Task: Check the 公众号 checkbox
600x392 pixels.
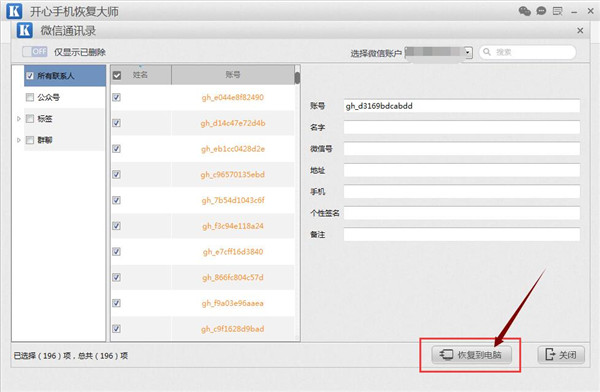Action: 30,97
